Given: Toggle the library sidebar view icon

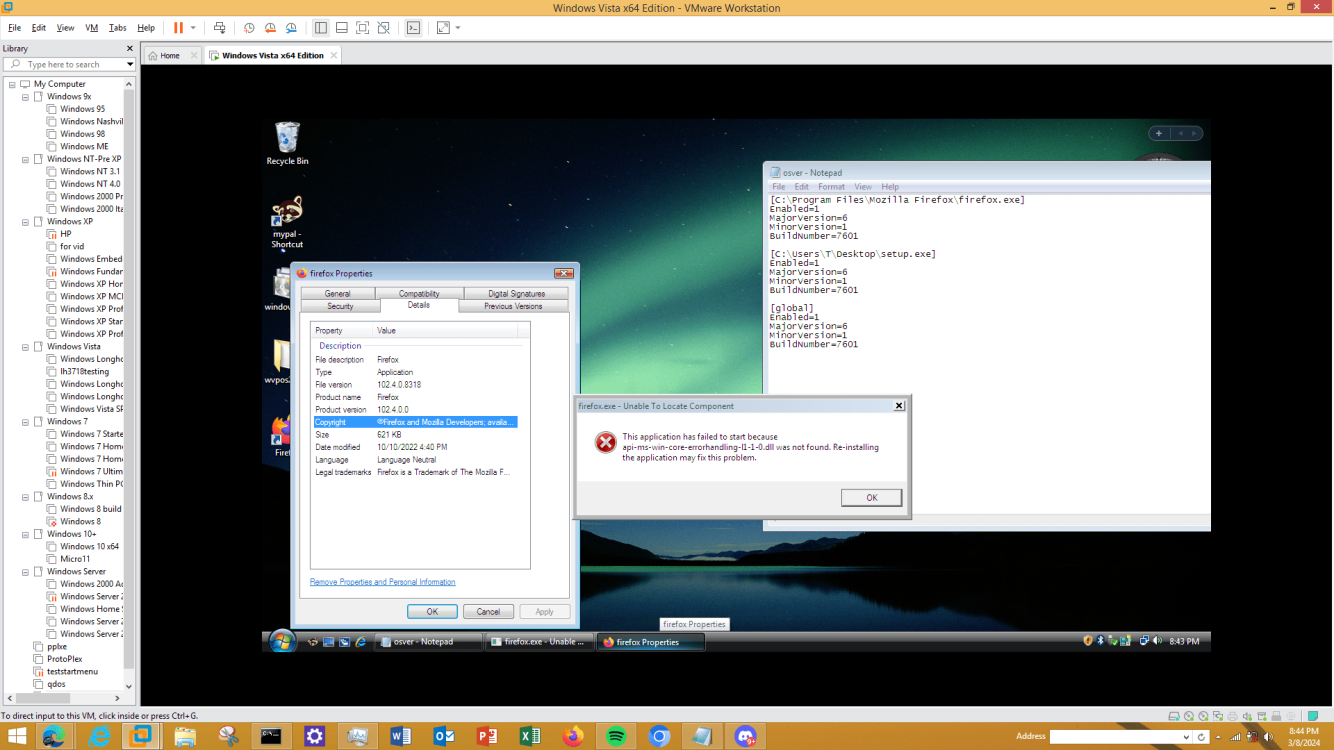Looking at the screenshot, I should point(320,28).
